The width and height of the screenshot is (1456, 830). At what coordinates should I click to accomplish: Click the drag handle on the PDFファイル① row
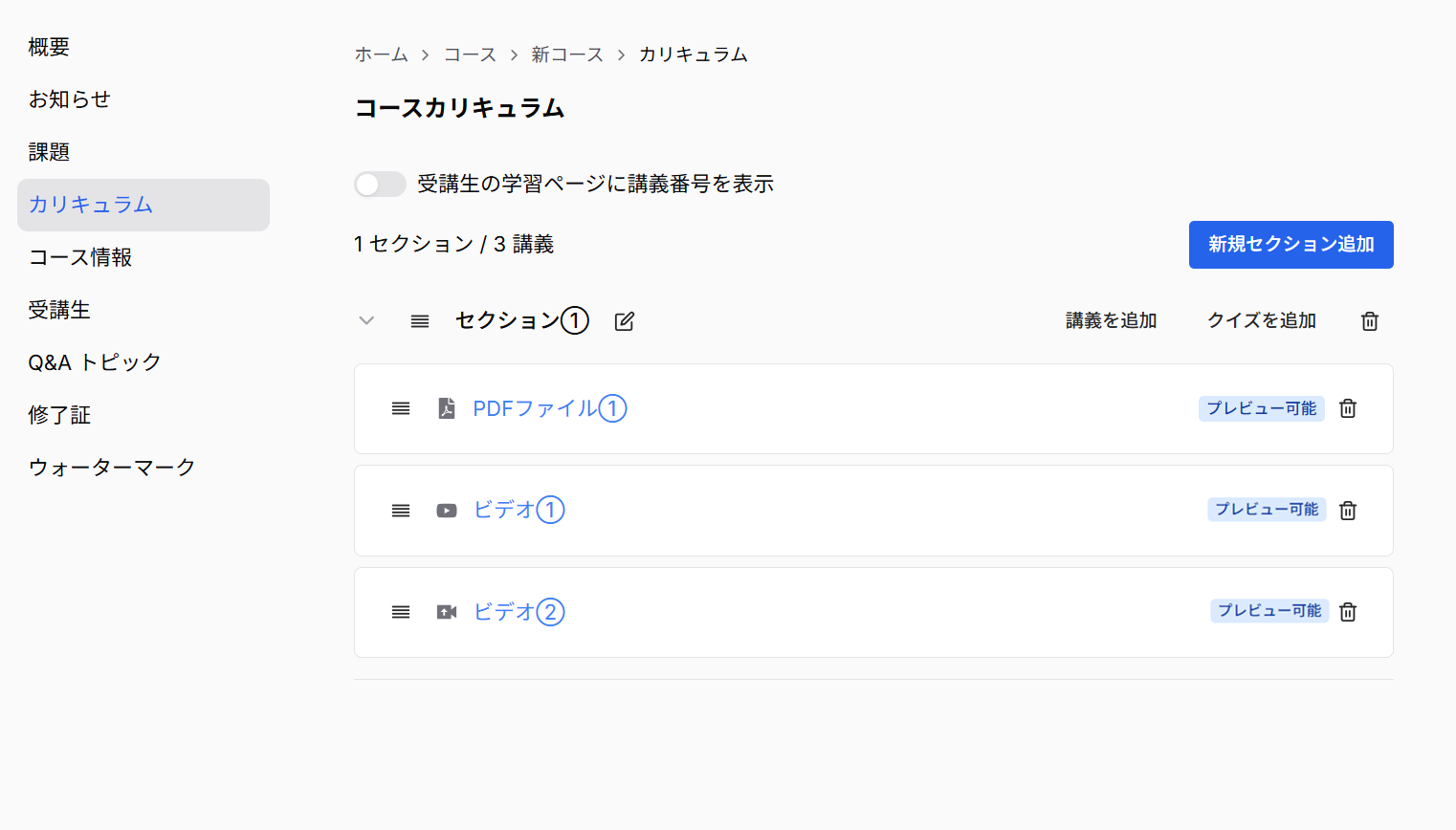click(x=400, y=408)
